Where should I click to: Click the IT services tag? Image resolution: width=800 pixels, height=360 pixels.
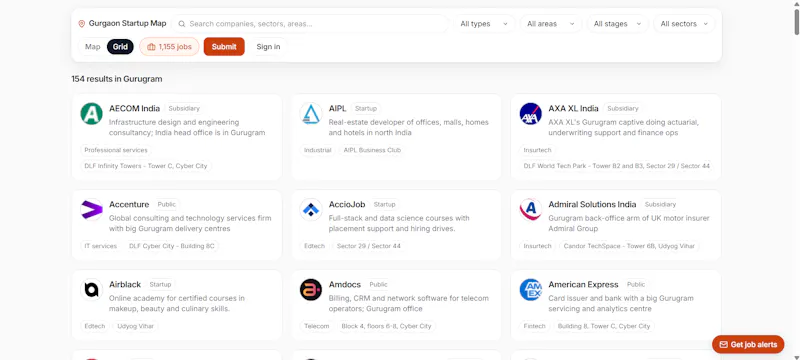click(101, 246)
